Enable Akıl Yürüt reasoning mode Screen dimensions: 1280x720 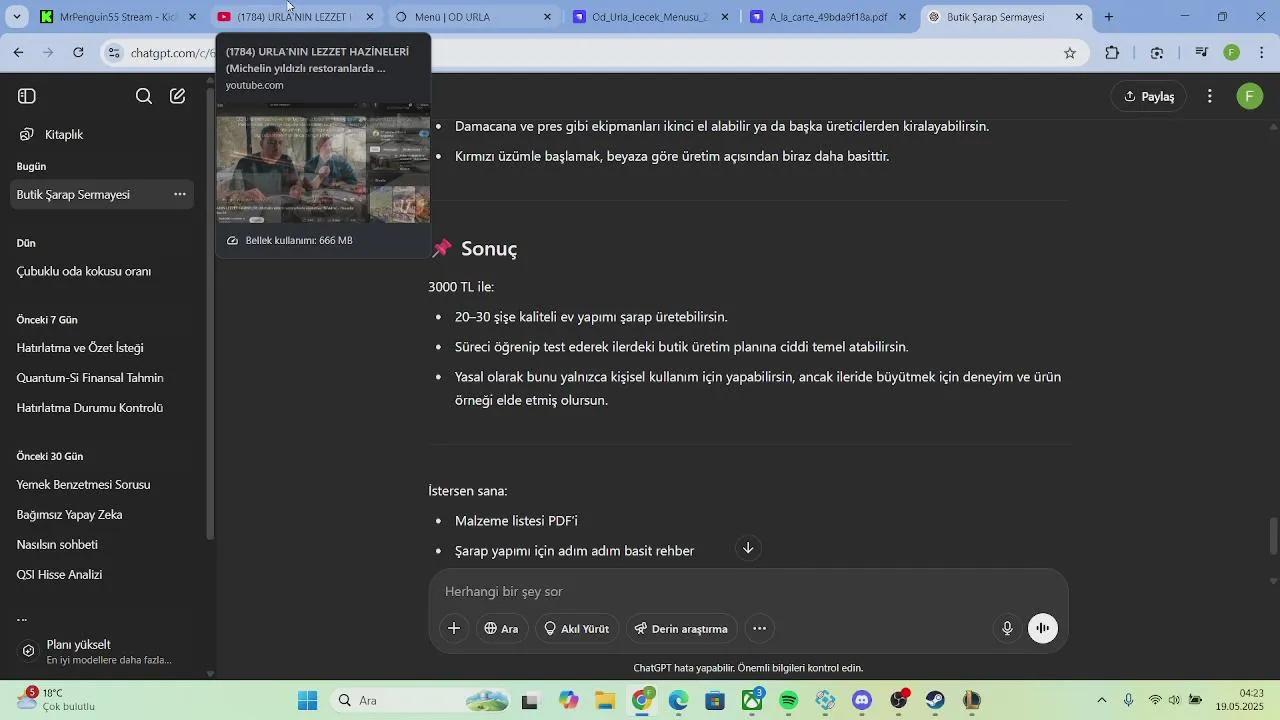pyautogui.click(x=576, y=628)
